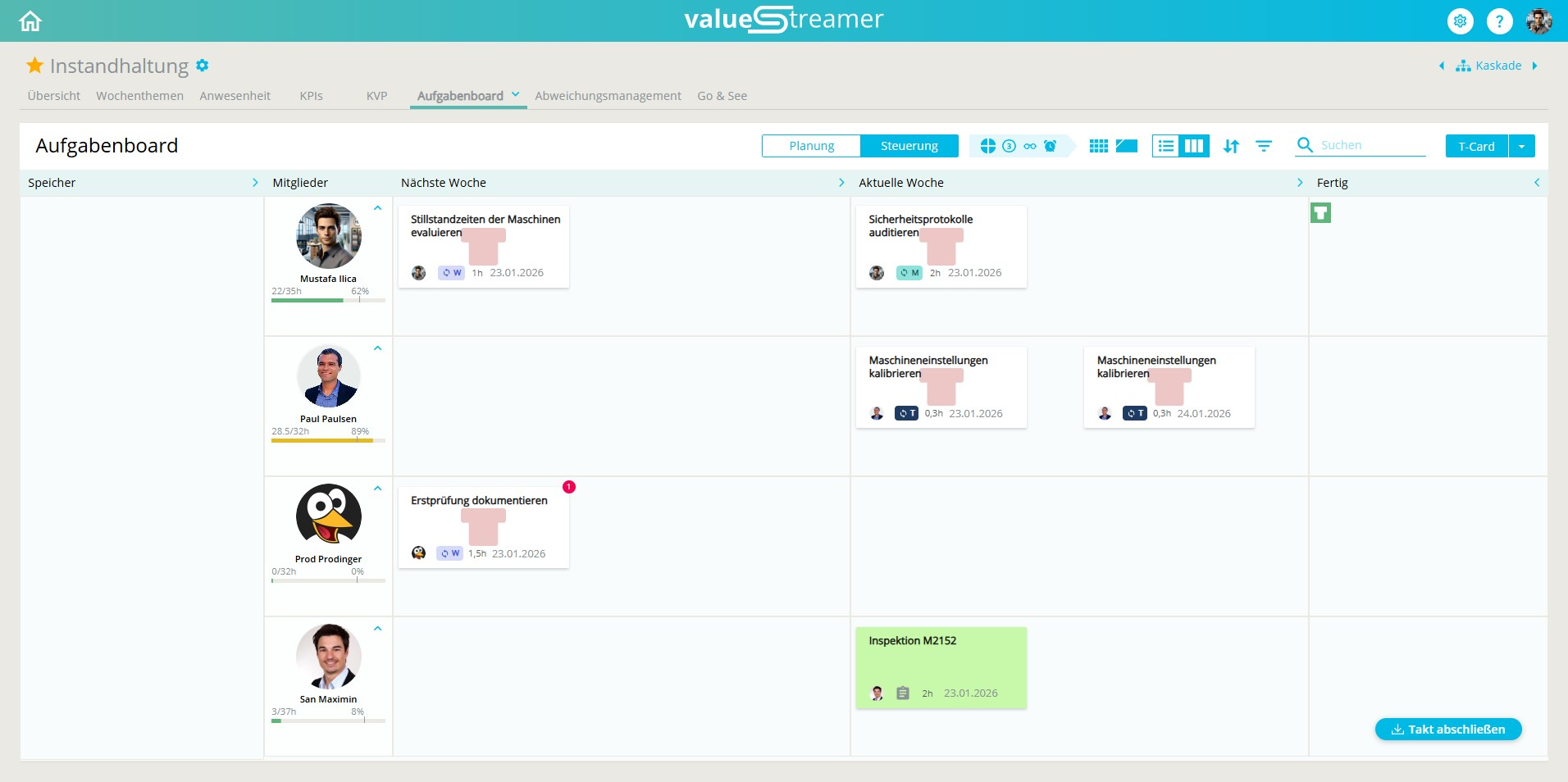Switch to Planung mode

811,146
